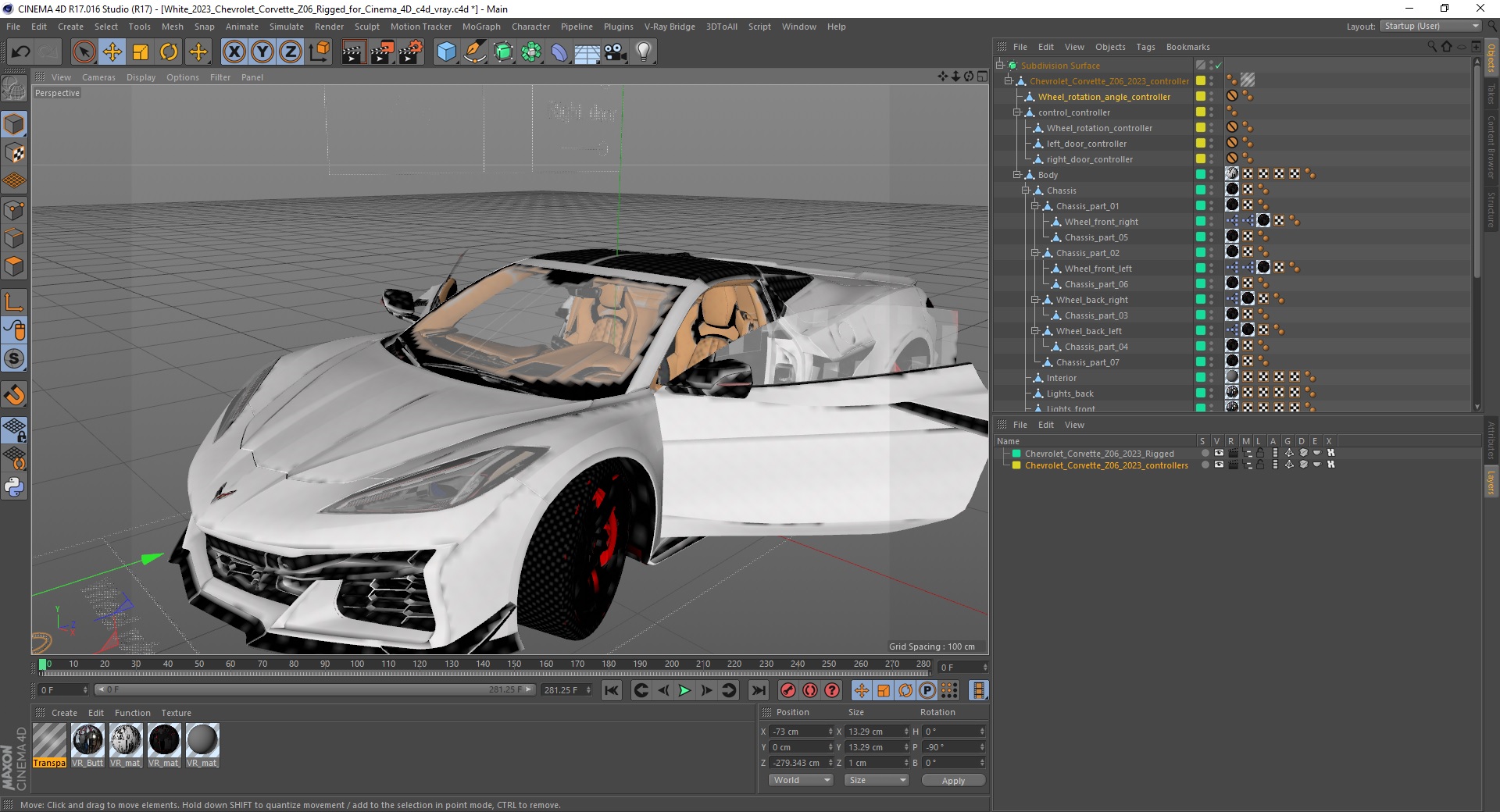This screenshot has width=1500, height=812.
Task: Toggle parameter keyframe recording P icon
Action: pos(927,690)
